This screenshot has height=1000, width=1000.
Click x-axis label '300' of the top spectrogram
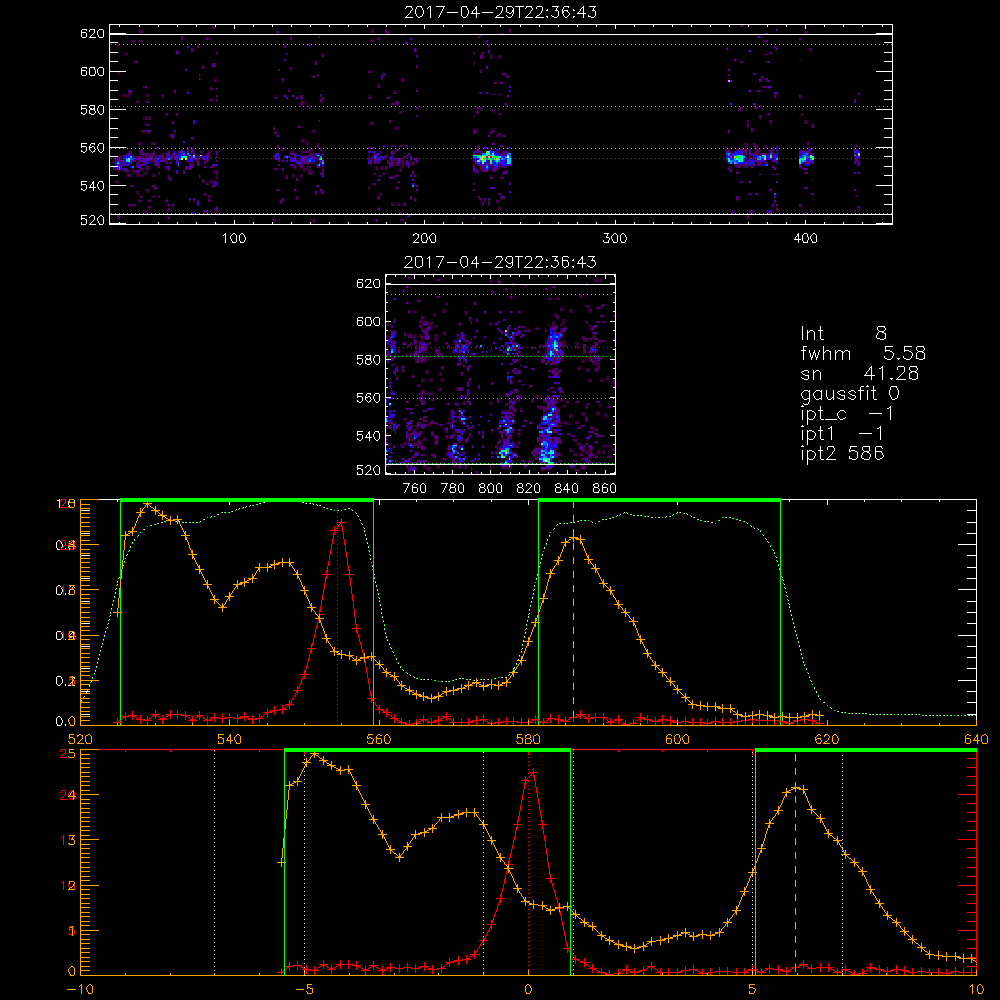coord(615,239)
